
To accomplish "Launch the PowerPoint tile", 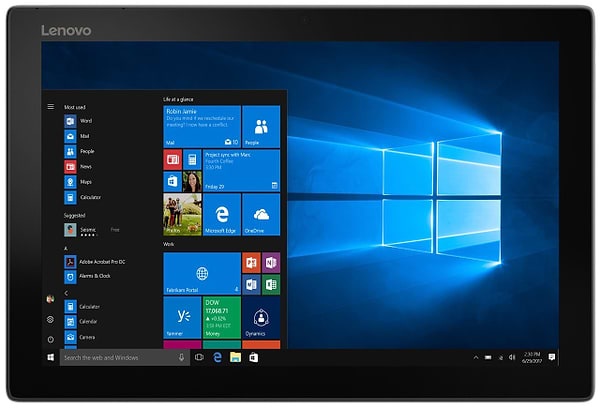I will point(251,262).
